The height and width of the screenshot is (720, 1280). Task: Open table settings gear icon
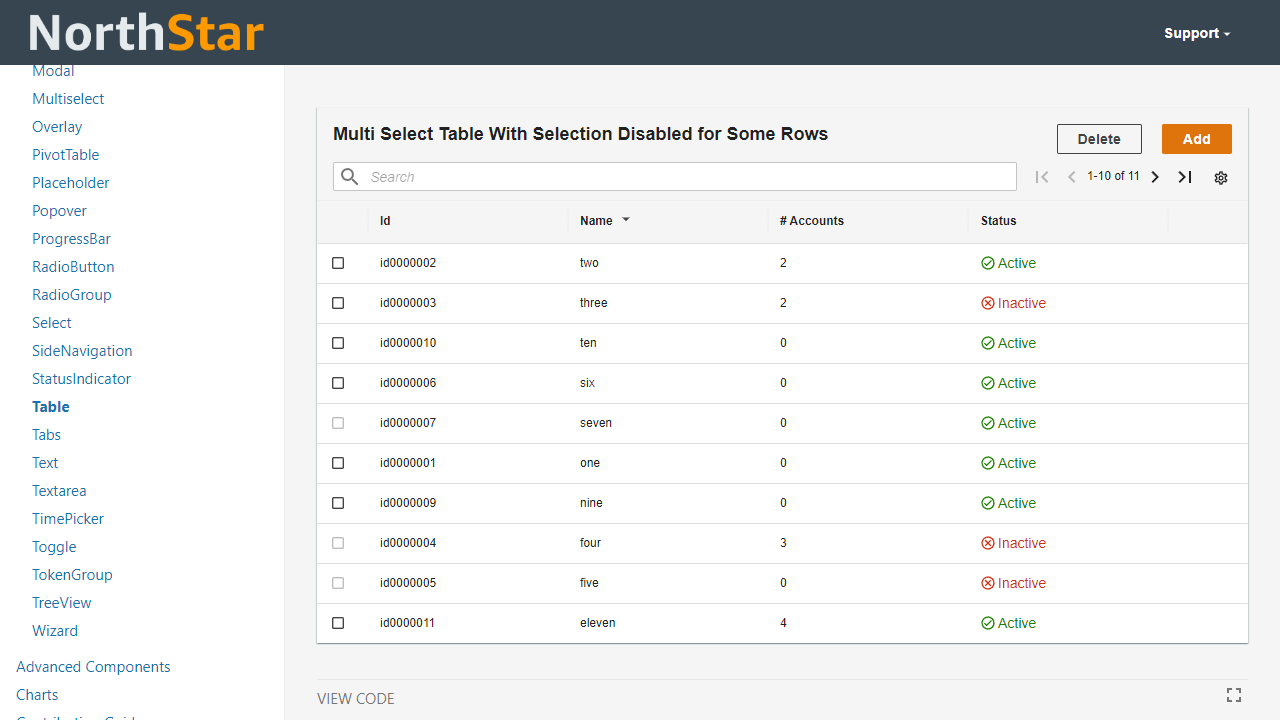1220,178
